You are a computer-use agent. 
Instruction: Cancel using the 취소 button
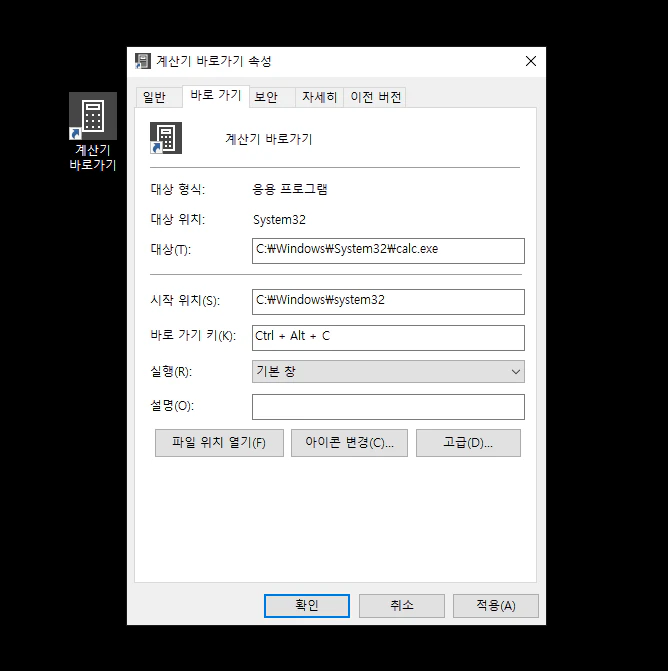(402, 606)
